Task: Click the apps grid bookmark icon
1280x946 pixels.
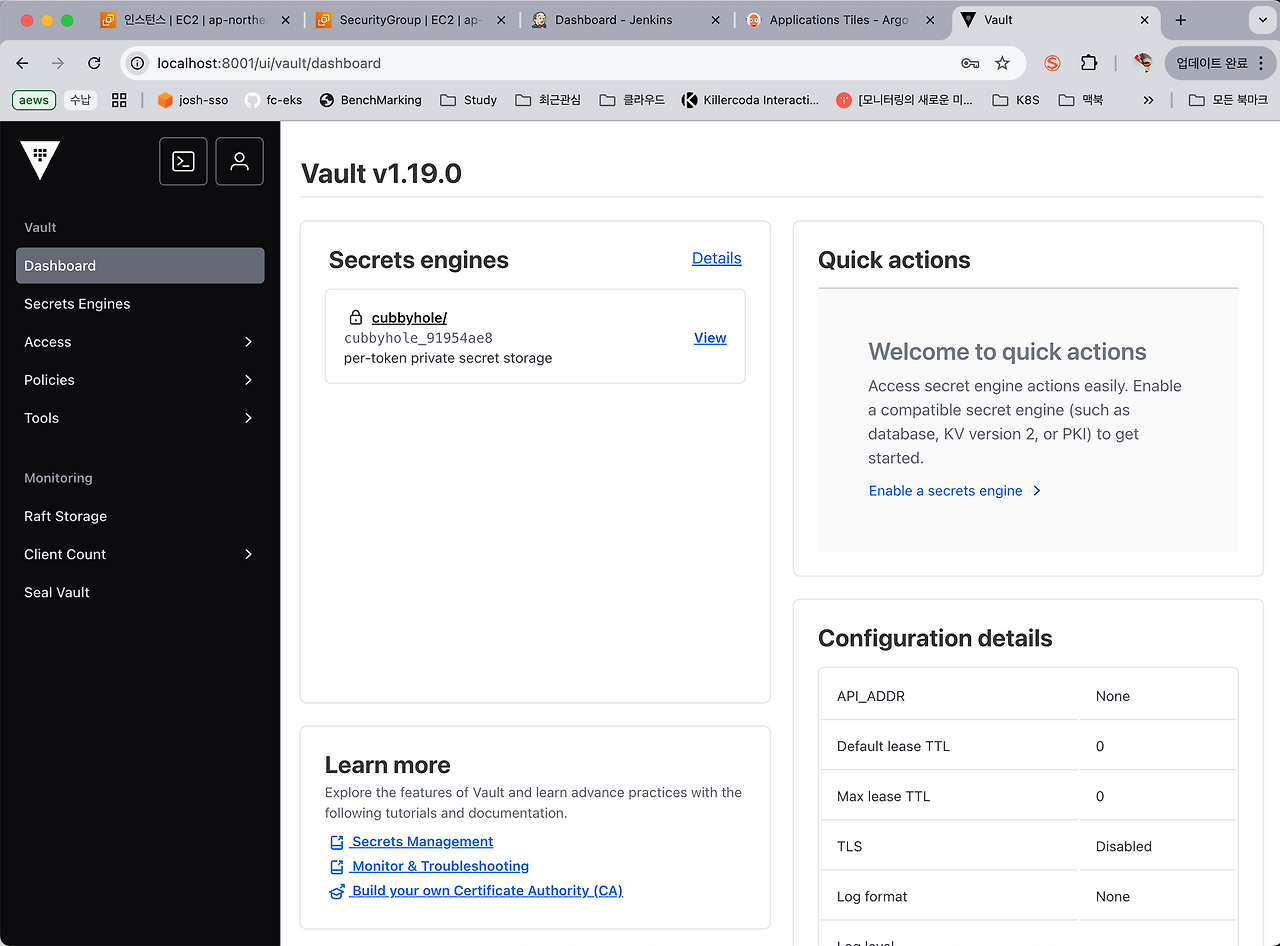Action: tap(119, 100)
